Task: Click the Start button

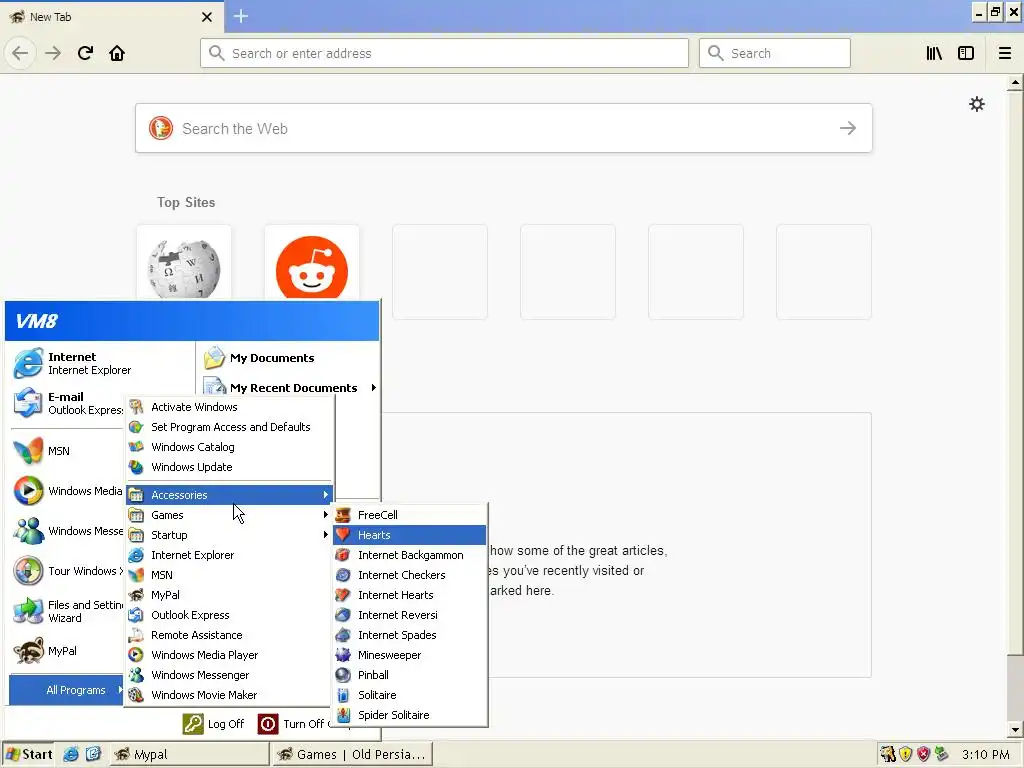Action: coord(29,754)
